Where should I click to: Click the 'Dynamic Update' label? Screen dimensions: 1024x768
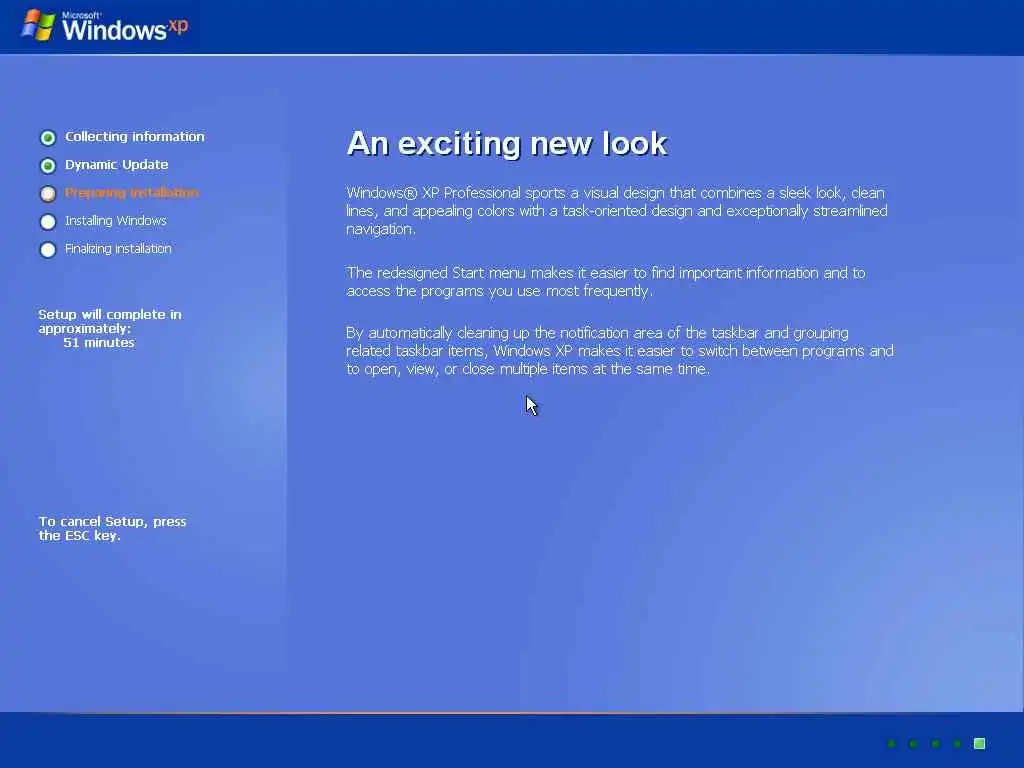[116, 165]
